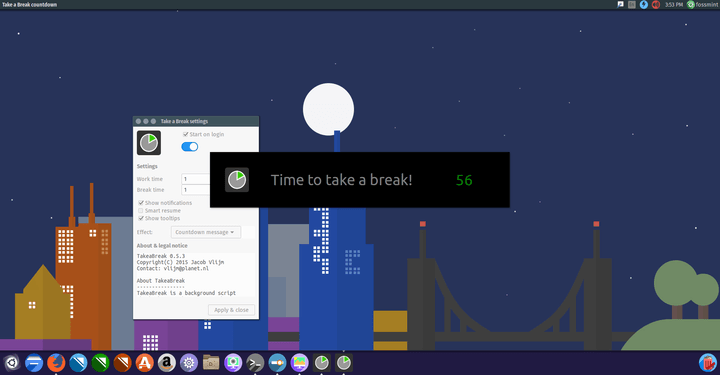Click Take a Break logo in settings window
Image resolution: width=720 pixels, height=375 pixels.
149,143
